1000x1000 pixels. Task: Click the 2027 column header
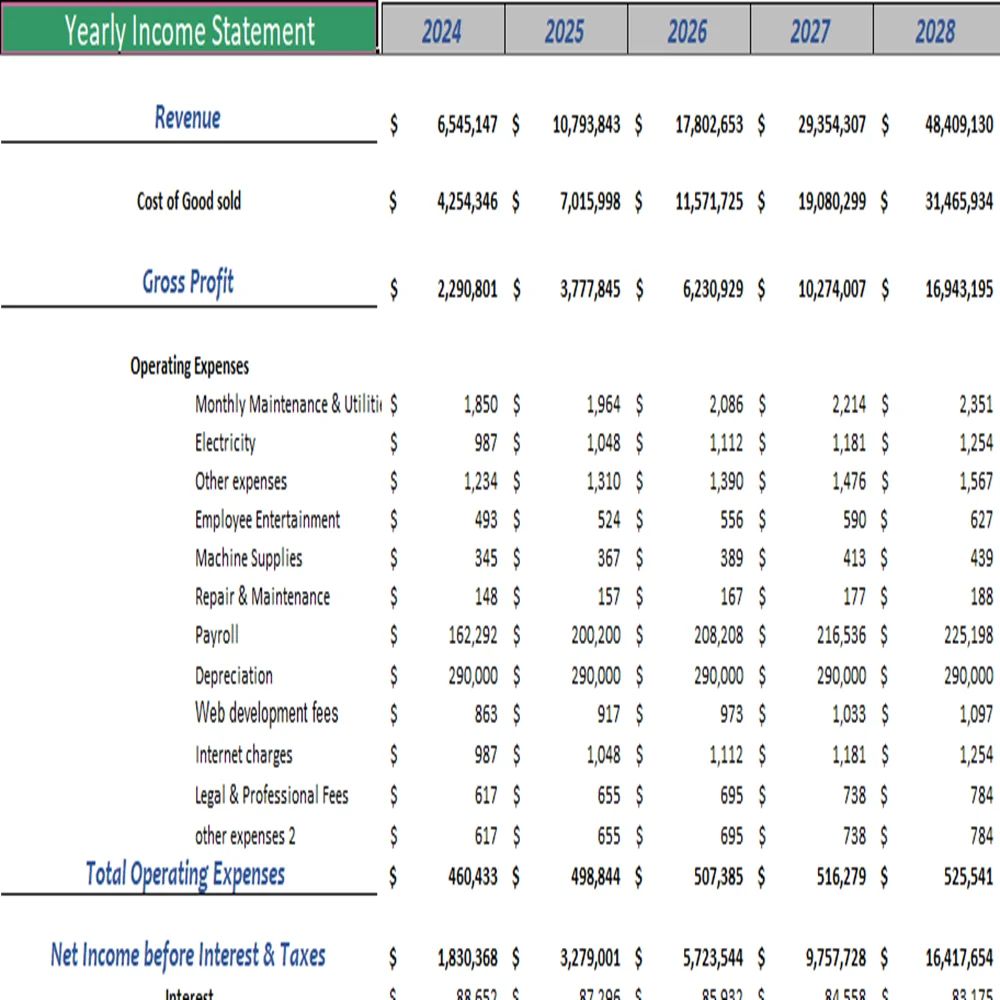click(x=810, y=30)
